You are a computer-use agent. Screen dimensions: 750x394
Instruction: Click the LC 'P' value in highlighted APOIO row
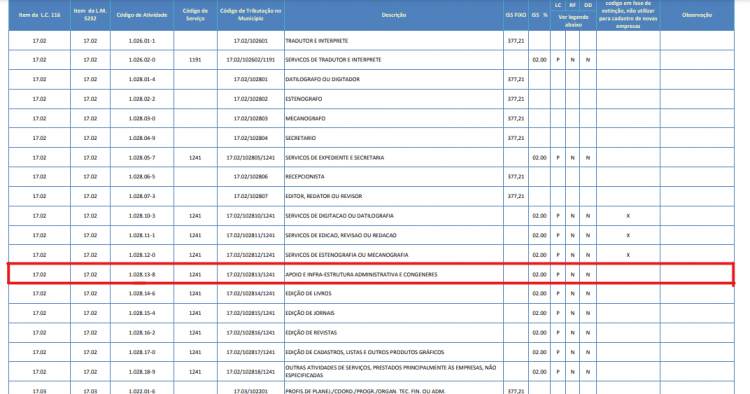coord(558,275)
